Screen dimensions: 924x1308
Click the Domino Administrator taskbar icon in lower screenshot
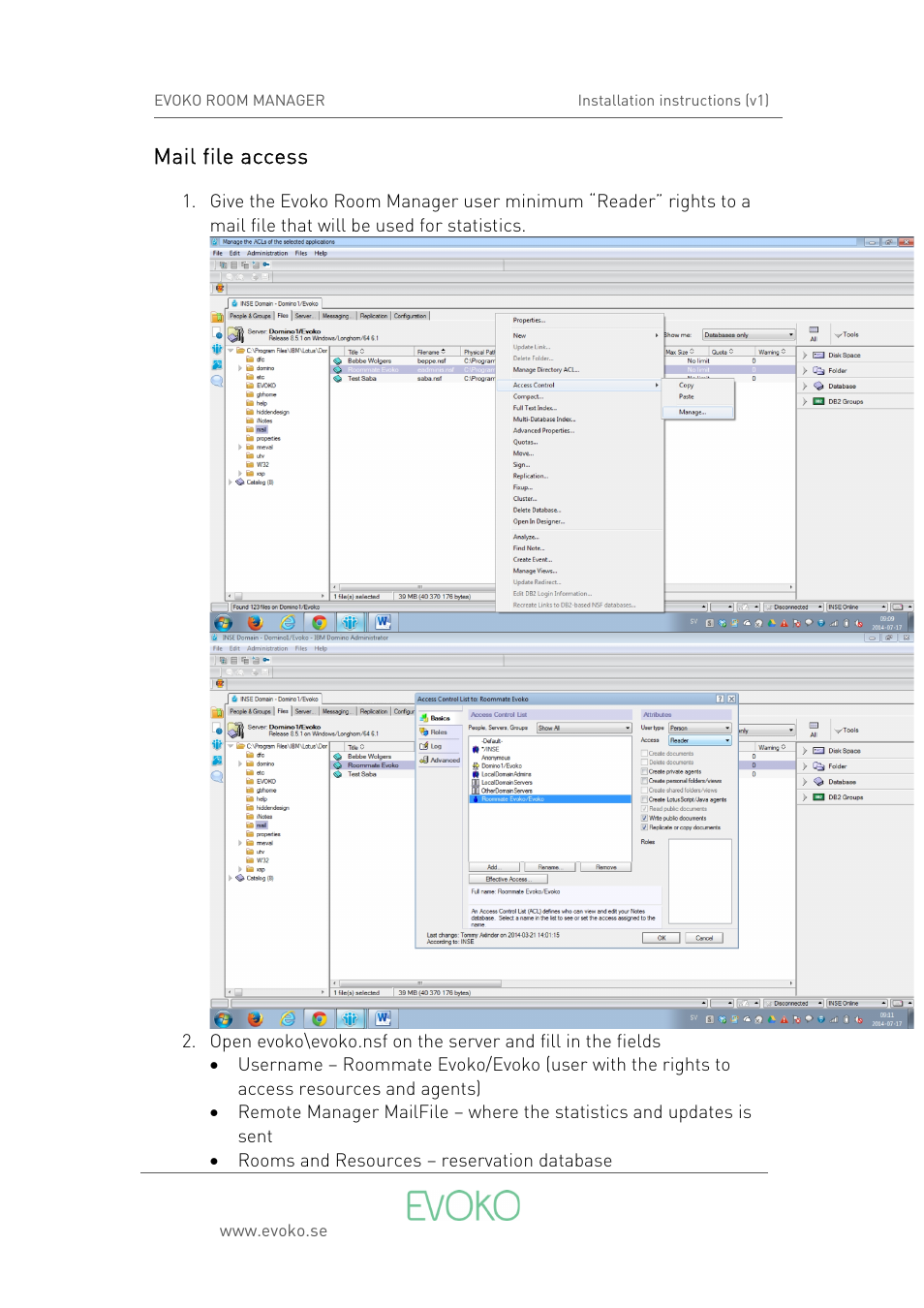351,1019
